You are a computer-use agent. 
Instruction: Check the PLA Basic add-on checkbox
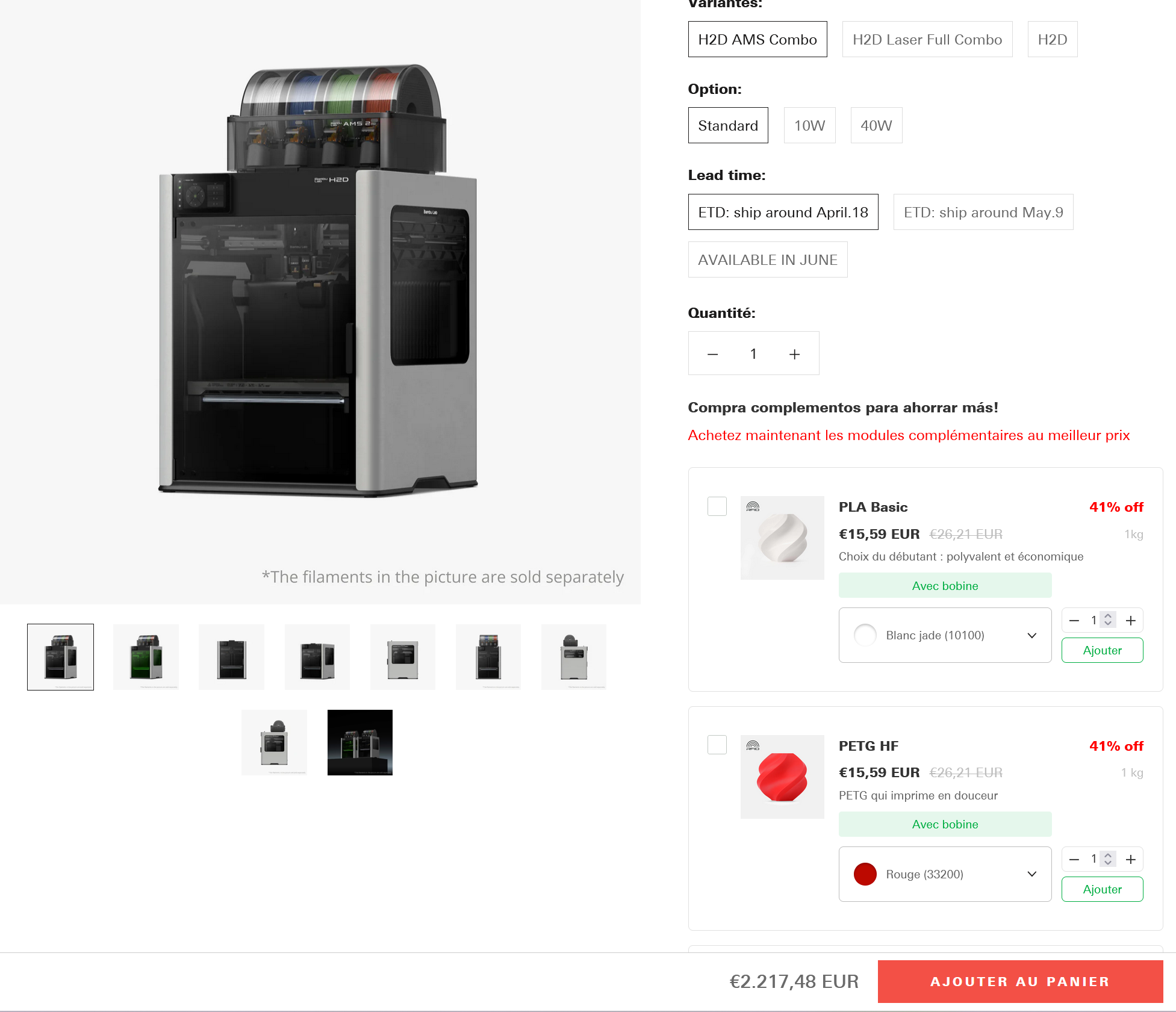coord(717,506)
